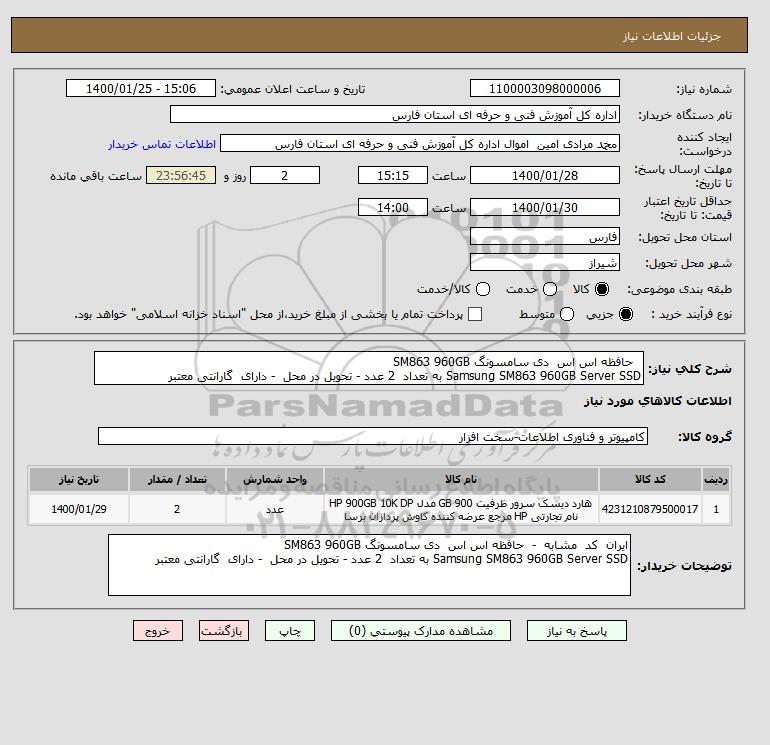Screen dimensions: 770x745
Task: Select the کالا/خدمت radio button
Action: point(483,289)
